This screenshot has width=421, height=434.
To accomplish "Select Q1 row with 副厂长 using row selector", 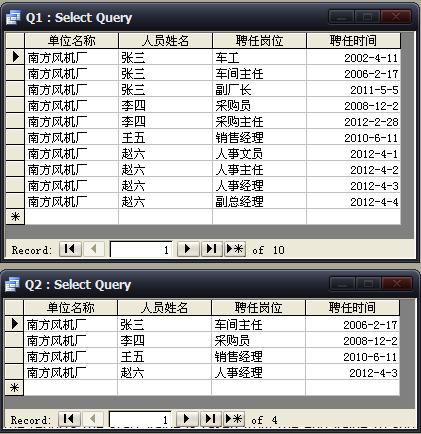I will point(15,89).
